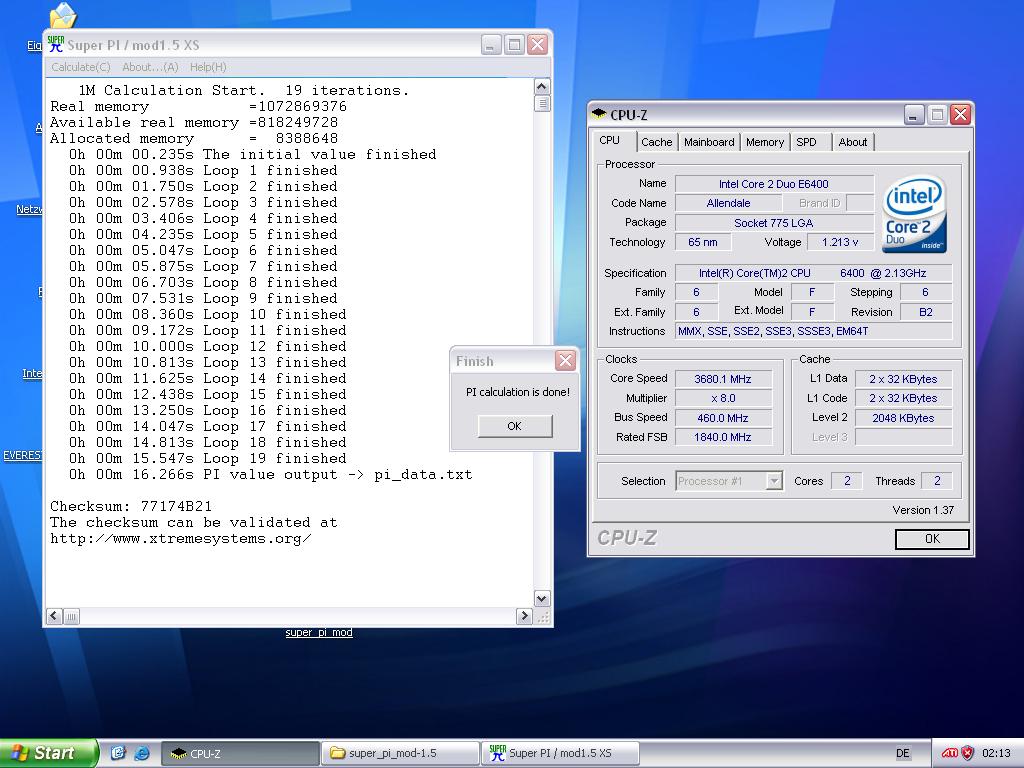1024x768 pixels.
Task: Open the Calculate(C) menu
Action: pos(81,67)
